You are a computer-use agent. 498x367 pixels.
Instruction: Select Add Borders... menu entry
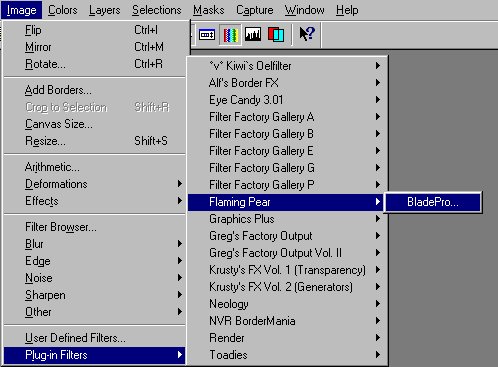[95, 90]
